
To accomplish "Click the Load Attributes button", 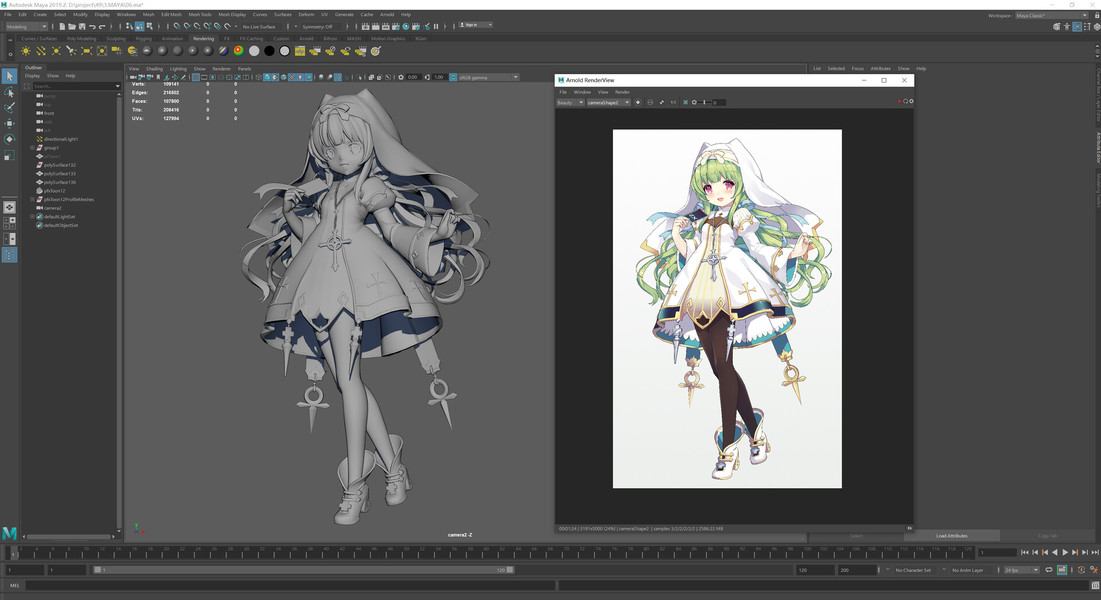I will pos(951,535).
